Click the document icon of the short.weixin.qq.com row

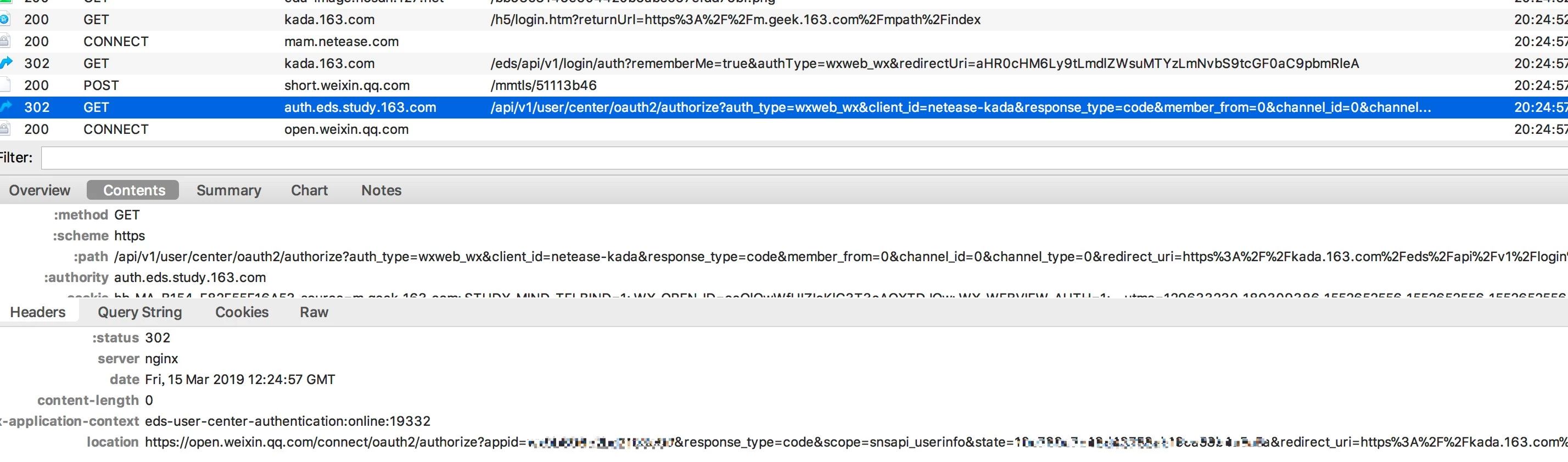point(5,85)
